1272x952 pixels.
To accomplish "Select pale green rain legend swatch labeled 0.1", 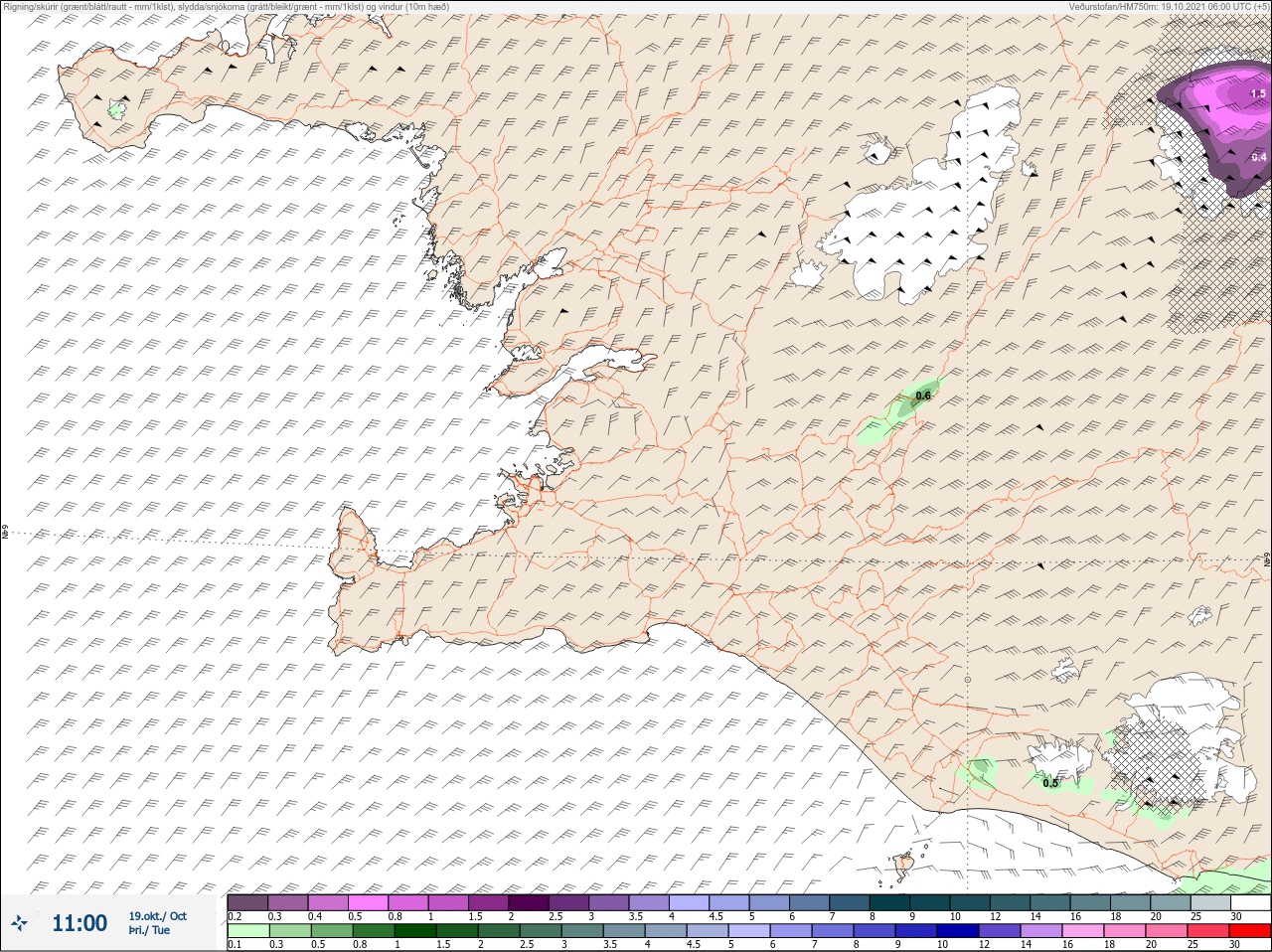I will click(x=247, y=930).
